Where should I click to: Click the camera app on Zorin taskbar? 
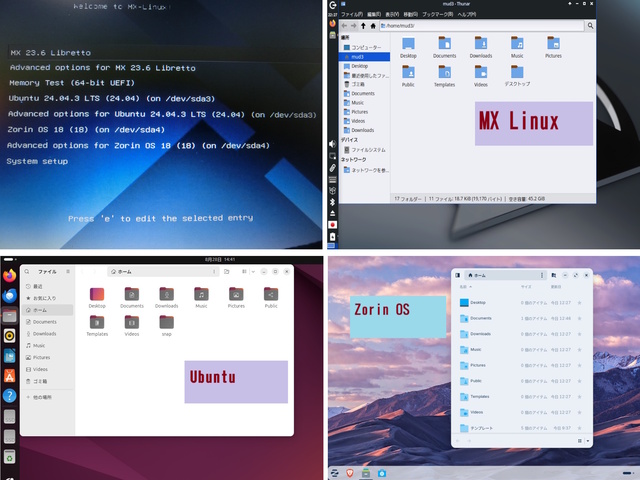tap(382, 473)
